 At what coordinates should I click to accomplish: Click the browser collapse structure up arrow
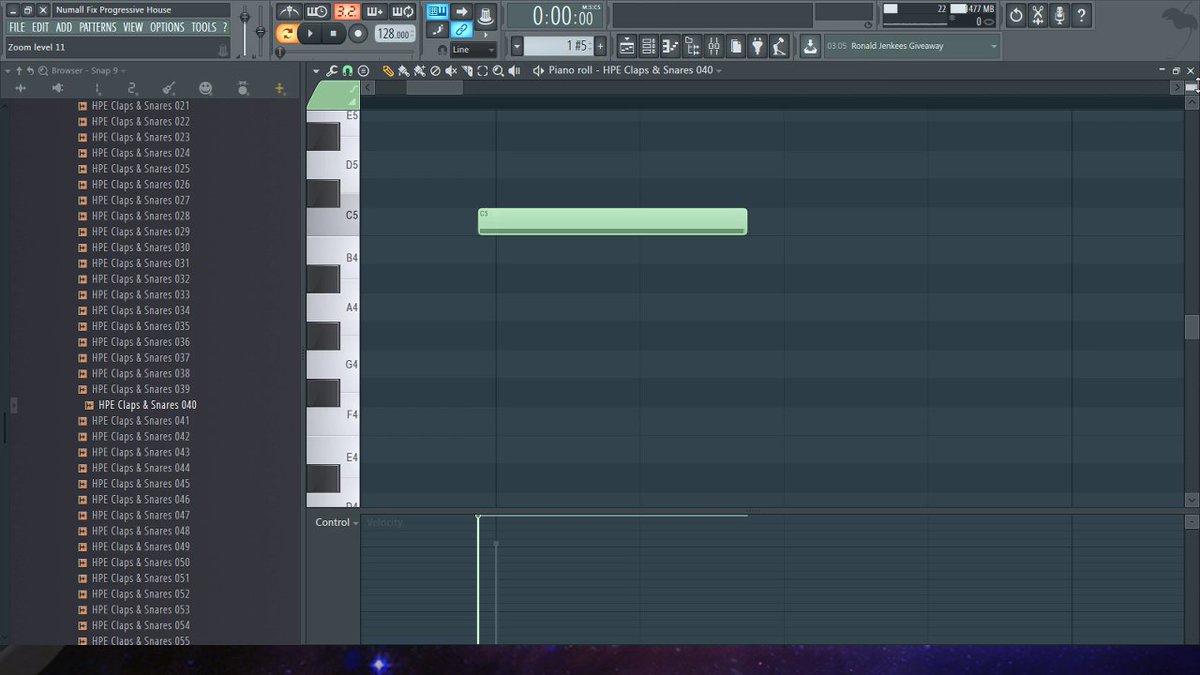coord(19,71)
